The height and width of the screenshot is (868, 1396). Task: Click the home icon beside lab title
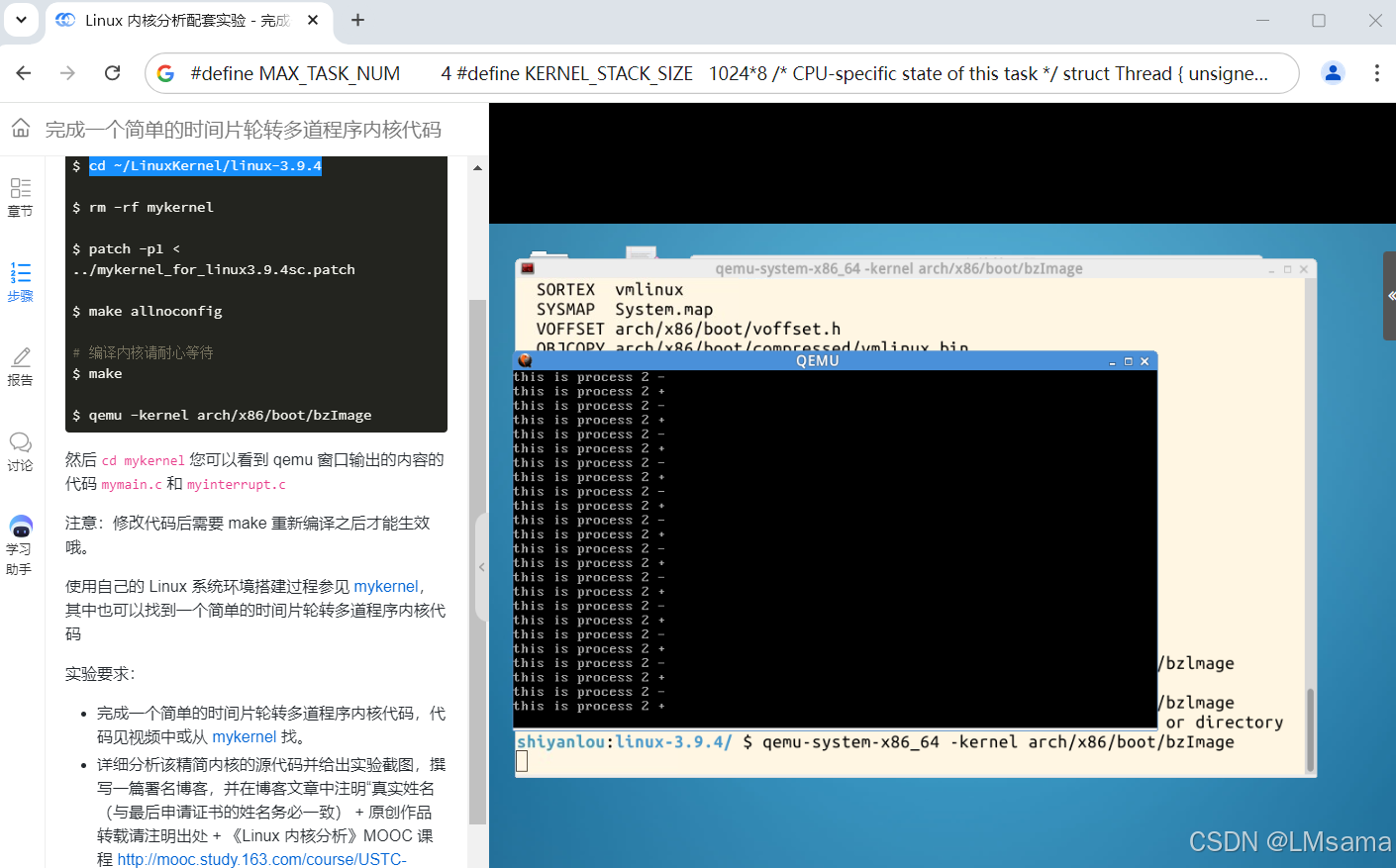(x=21, y=128)
